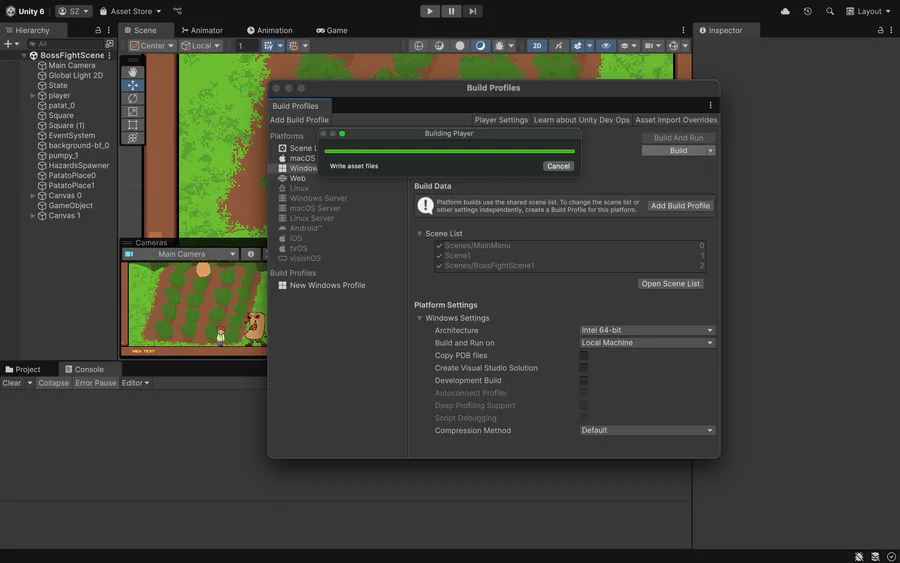
Task: Click the Pause button
Action: pos(451,11)
